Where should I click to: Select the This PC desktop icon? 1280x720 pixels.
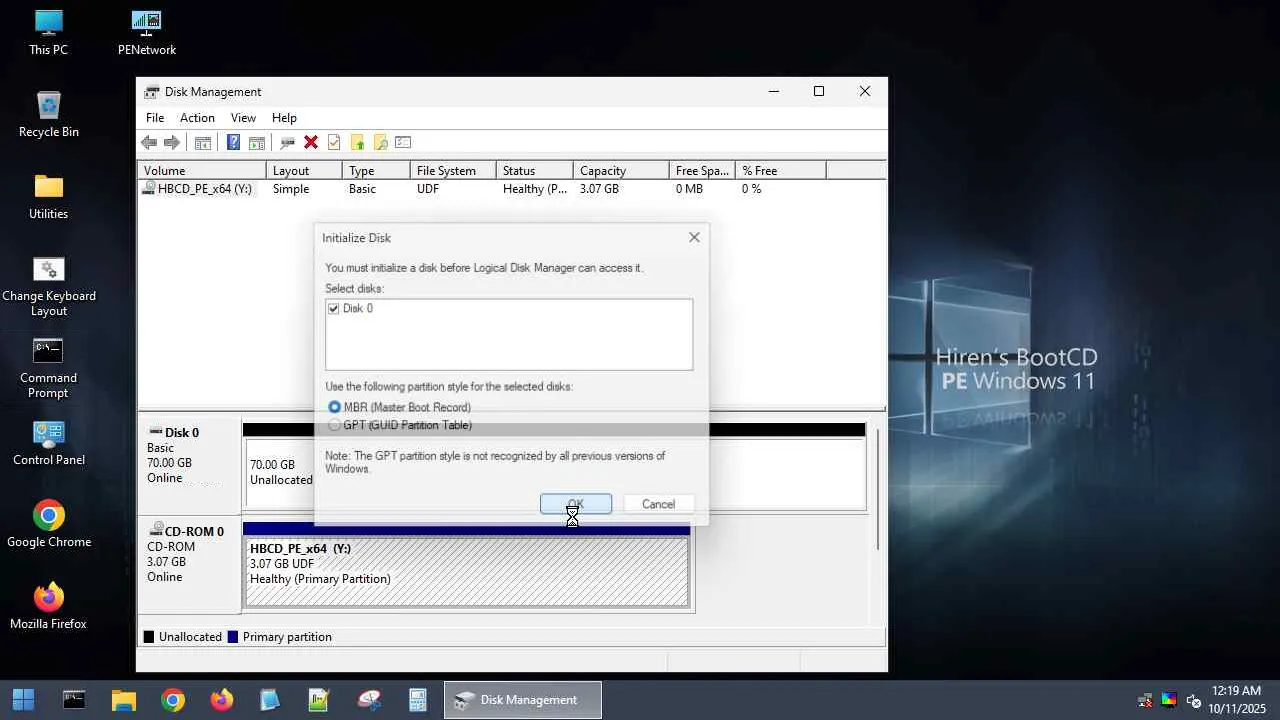pos(48,32)
